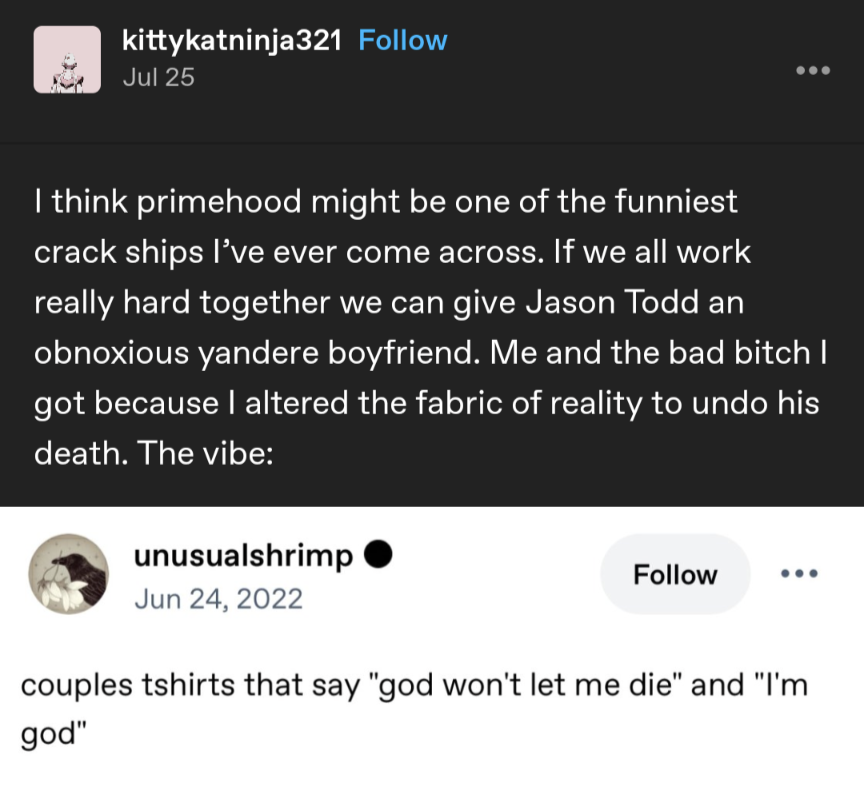Click the kittykatninja321 username
The width and height of the screenshot is (864, 794).
232,40
